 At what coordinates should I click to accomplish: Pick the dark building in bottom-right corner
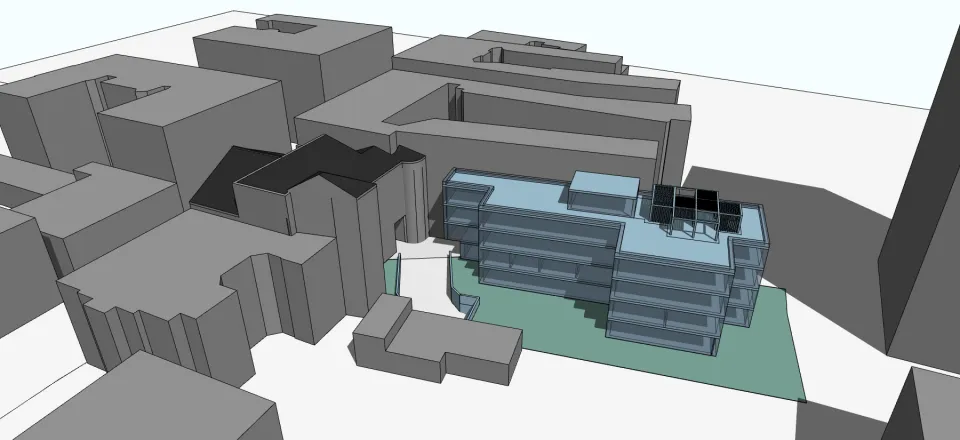click(925, 410)
